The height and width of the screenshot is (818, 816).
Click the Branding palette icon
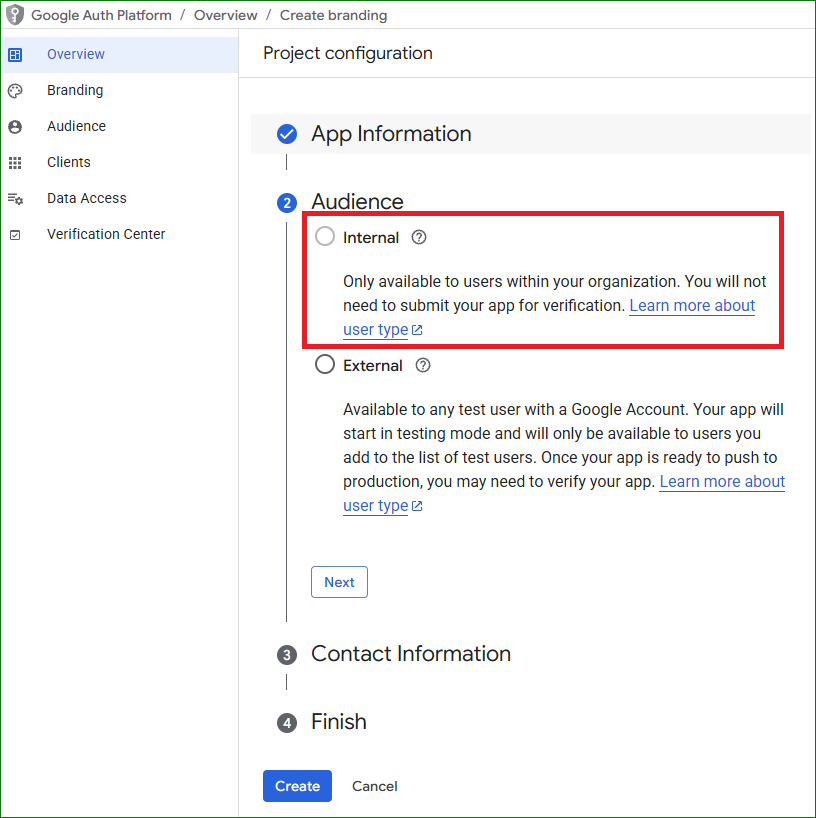tap(15, 91)
